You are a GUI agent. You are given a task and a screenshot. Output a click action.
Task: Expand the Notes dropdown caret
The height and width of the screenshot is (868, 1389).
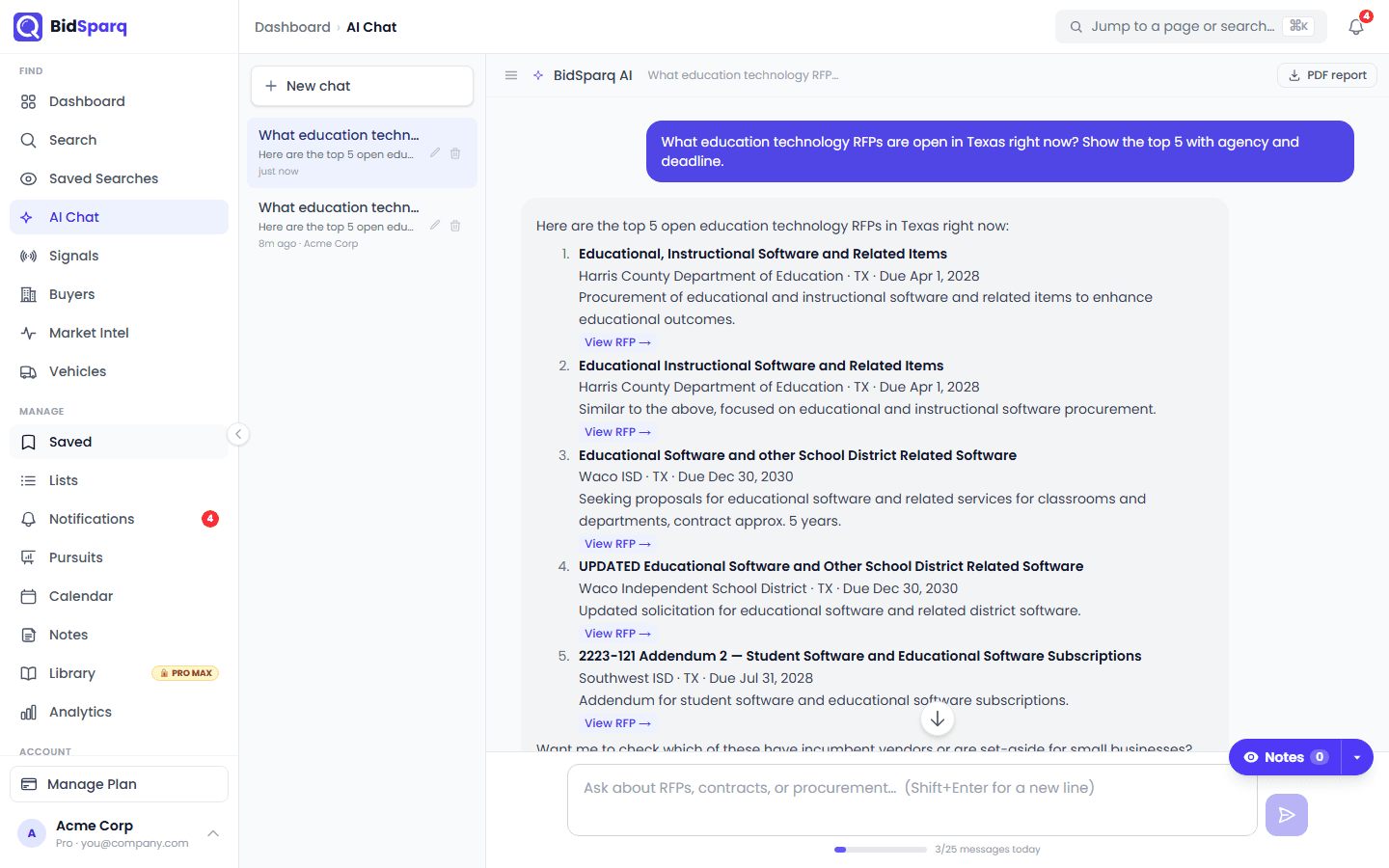[x=1357, y=757]
